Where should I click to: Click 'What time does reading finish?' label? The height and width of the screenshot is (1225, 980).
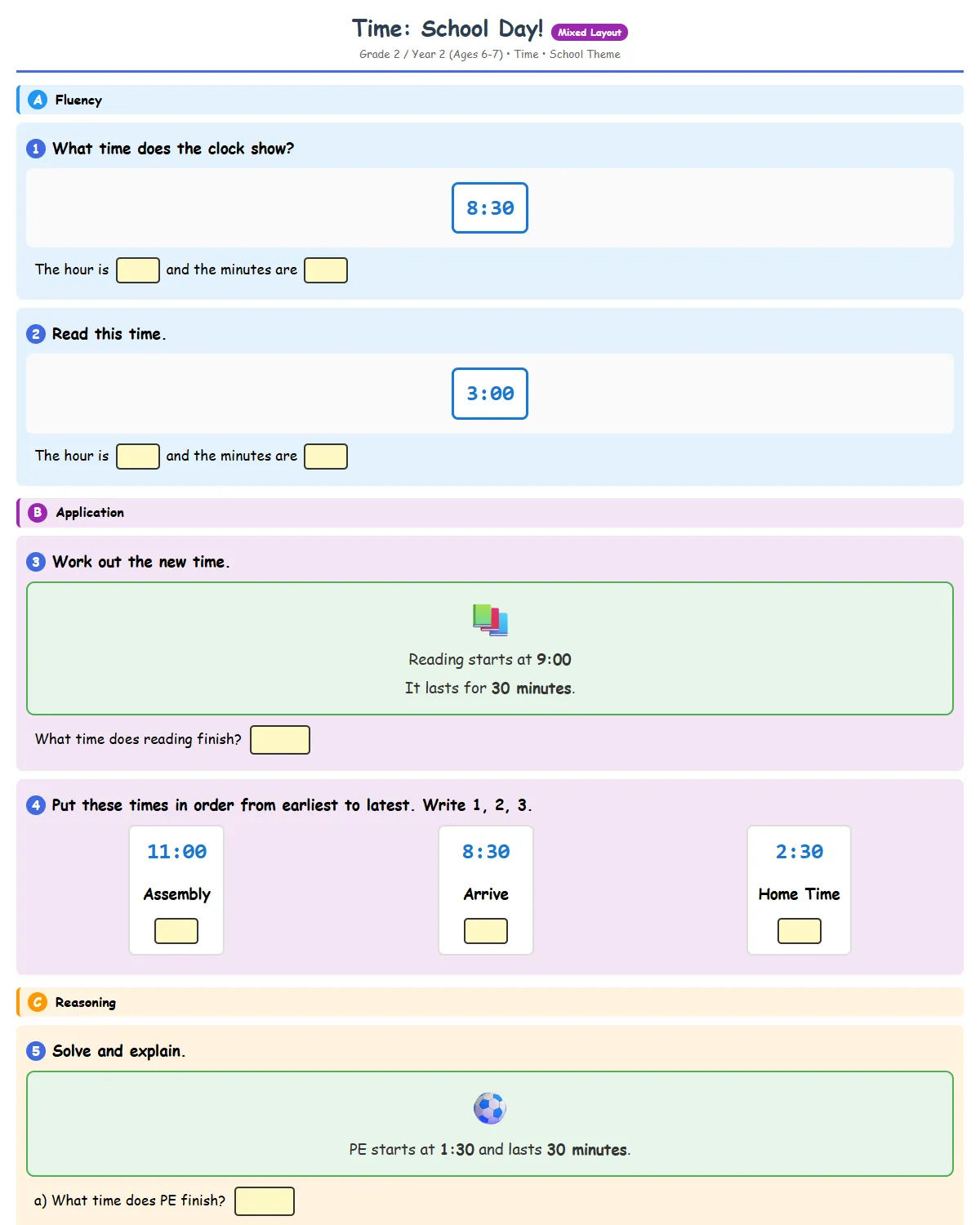point(138,739)
